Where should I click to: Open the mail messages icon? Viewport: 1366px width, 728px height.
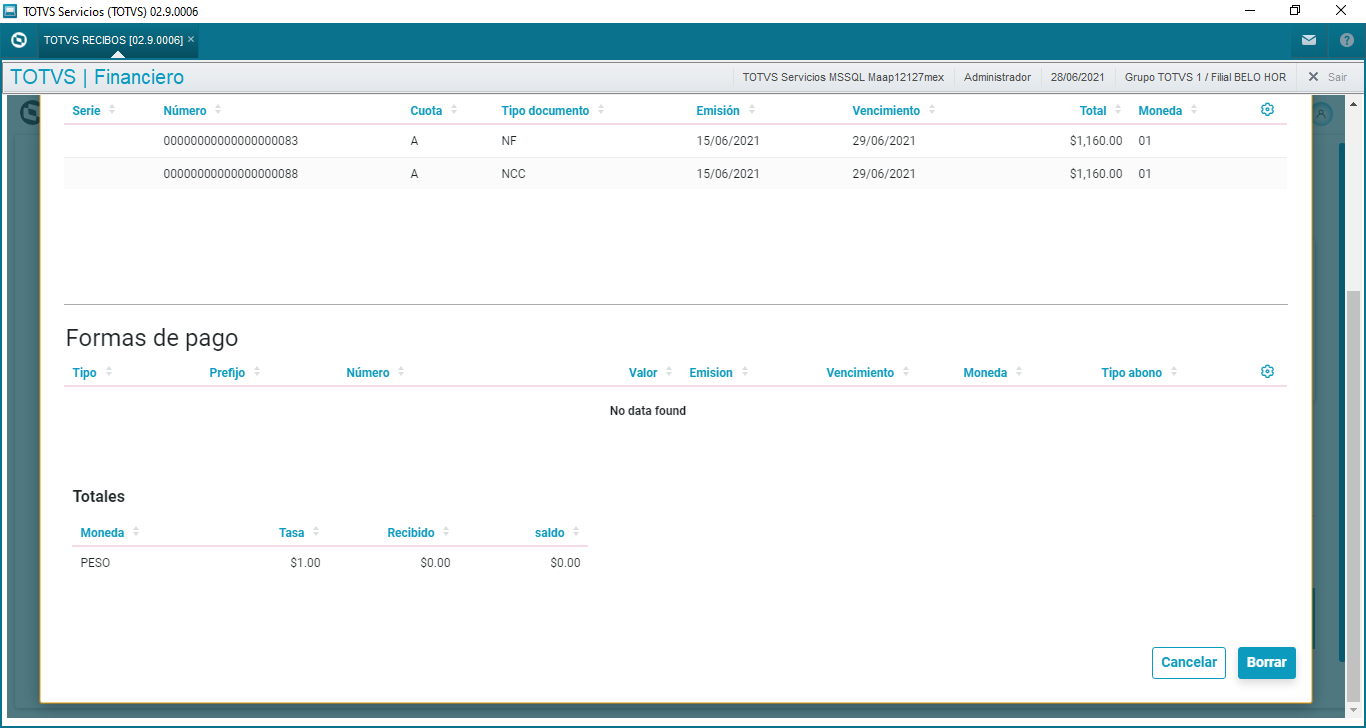1309,41
